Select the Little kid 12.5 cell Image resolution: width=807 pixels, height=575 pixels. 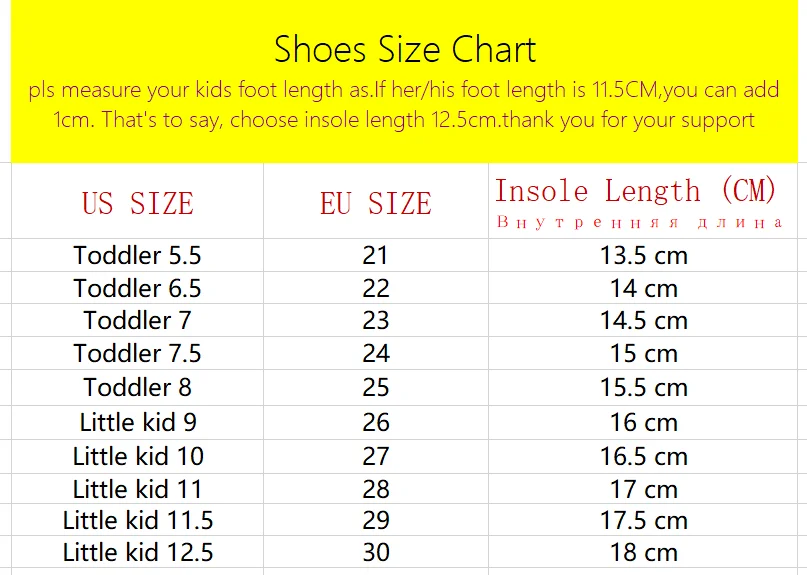(x=137, y=552)
